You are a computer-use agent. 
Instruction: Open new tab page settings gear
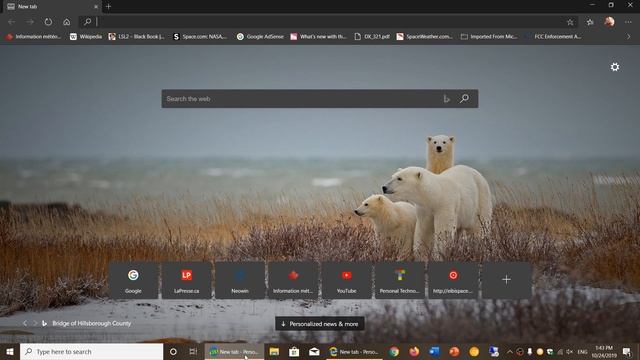tap(615, 67)
